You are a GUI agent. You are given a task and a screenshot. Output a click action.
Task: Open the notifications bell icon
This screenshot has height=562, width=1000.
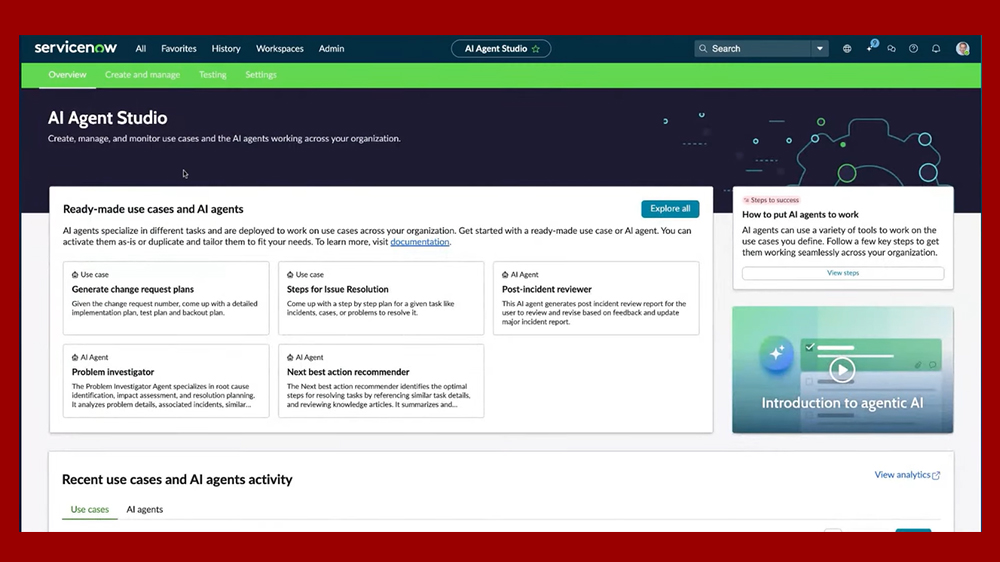coord(936,48)
